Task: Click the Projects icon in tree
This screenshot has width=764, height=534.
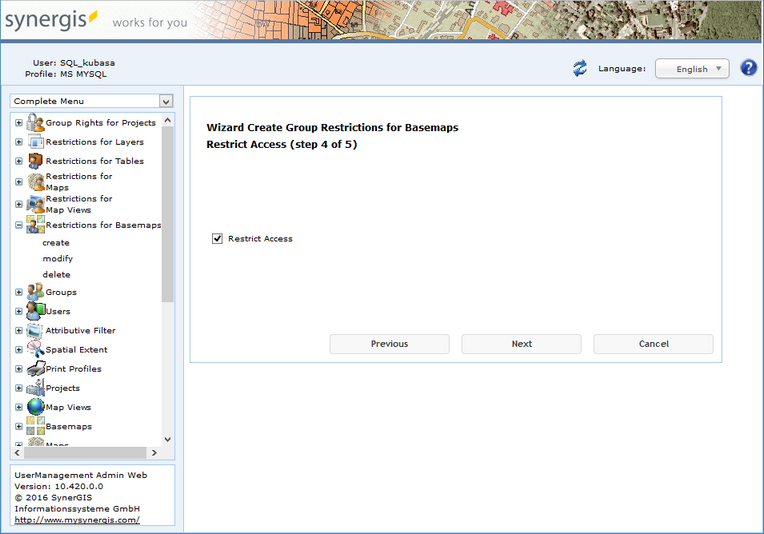Action: point(36,388)
